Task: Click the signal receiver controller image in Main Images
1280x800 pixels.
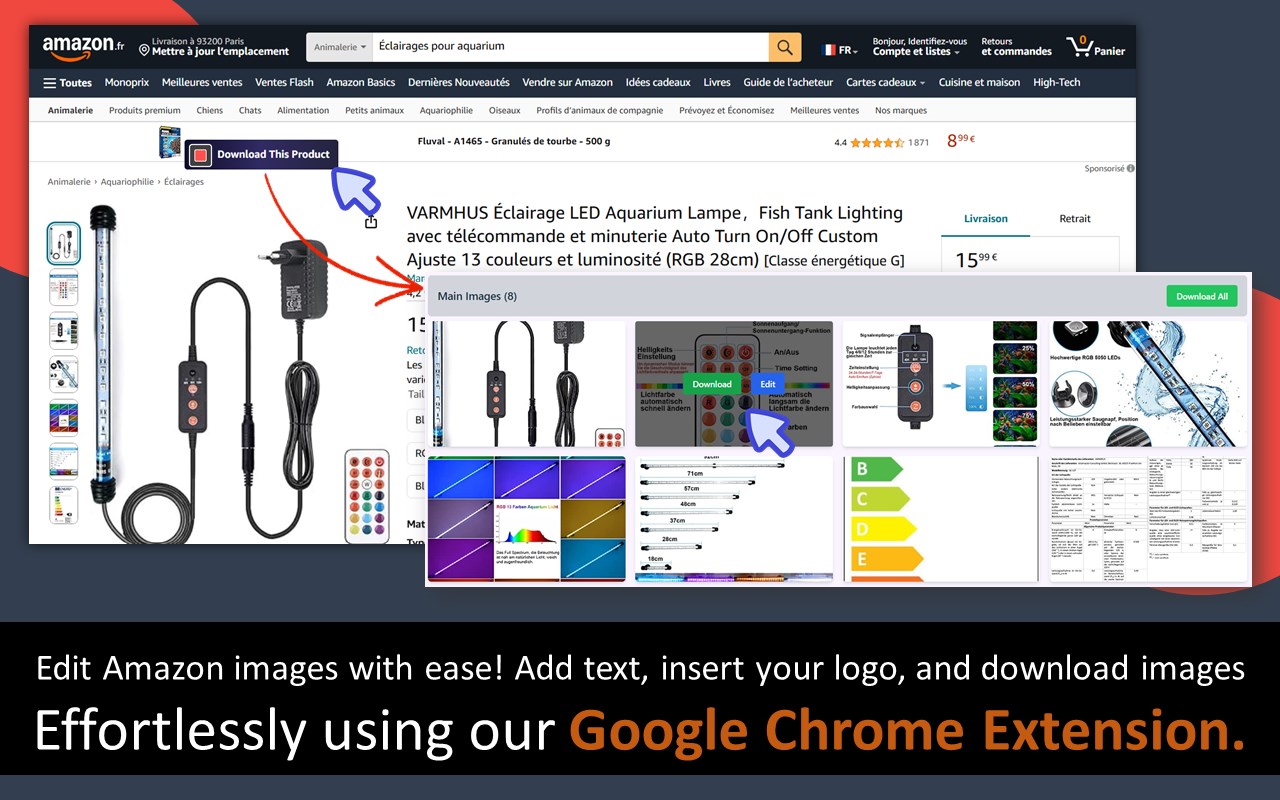Action: [940, 383]
